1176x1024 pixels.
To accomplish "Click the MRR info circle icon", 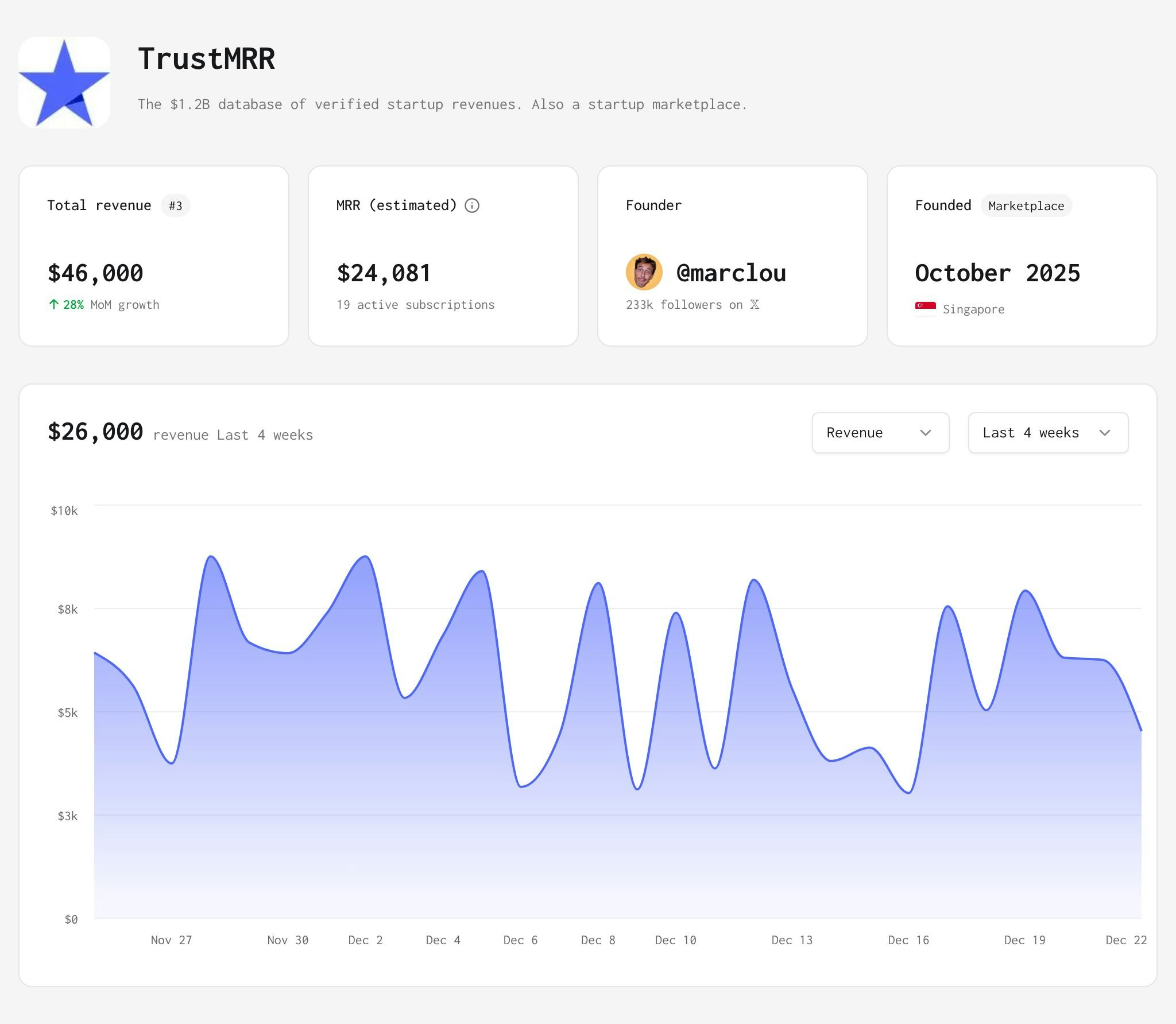I will 472,205.
